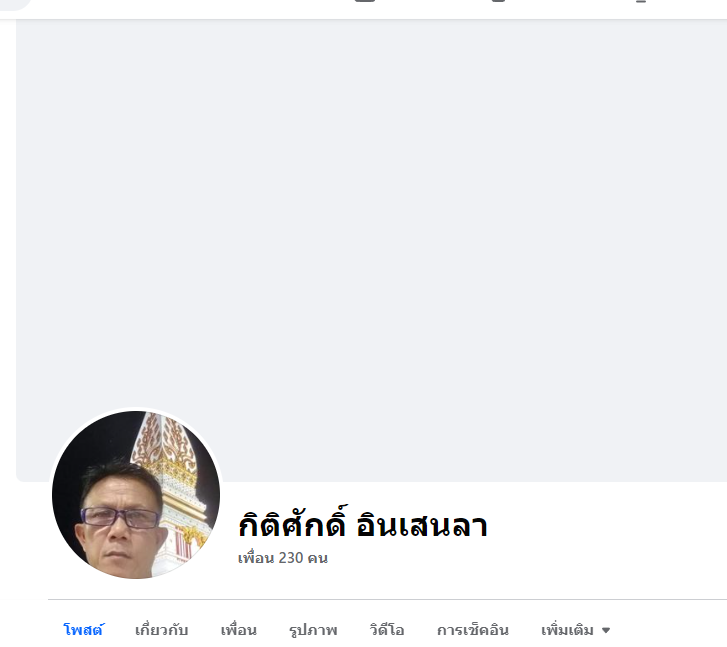Click the number 230 in friends count
The image size is (727, 647).
(x=291, y=557)
